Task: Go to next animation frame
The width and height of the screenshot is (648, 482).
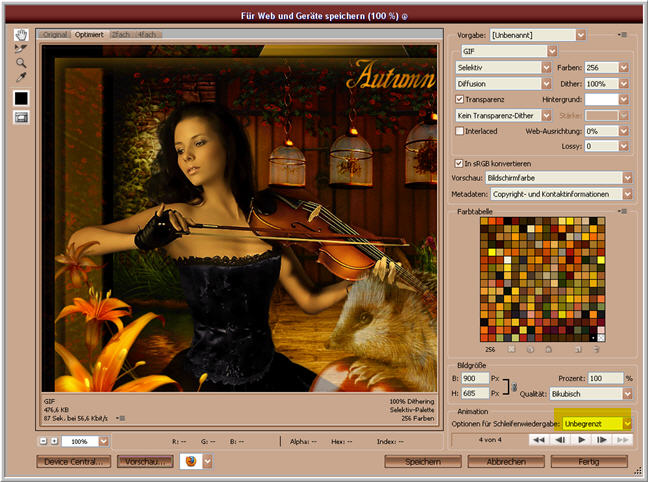Action: (602, 440)
